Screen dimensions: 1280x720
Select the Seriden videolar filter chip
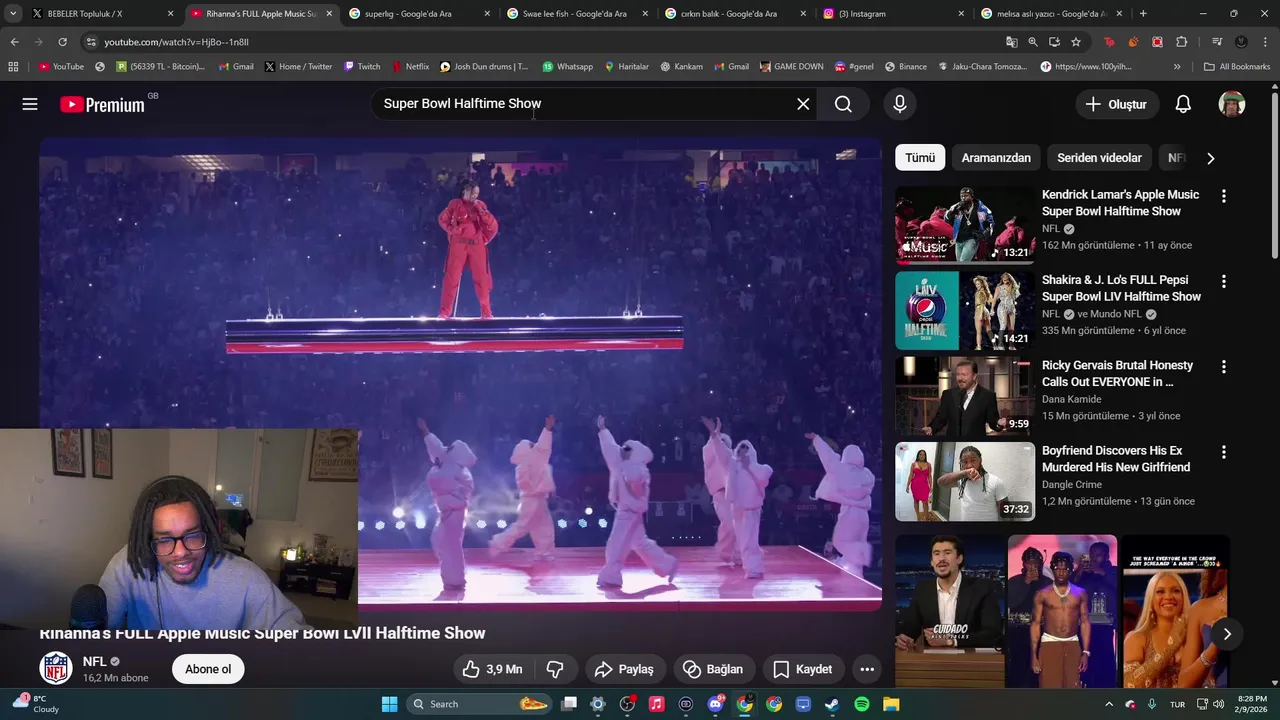click(x=1099, y=158)
